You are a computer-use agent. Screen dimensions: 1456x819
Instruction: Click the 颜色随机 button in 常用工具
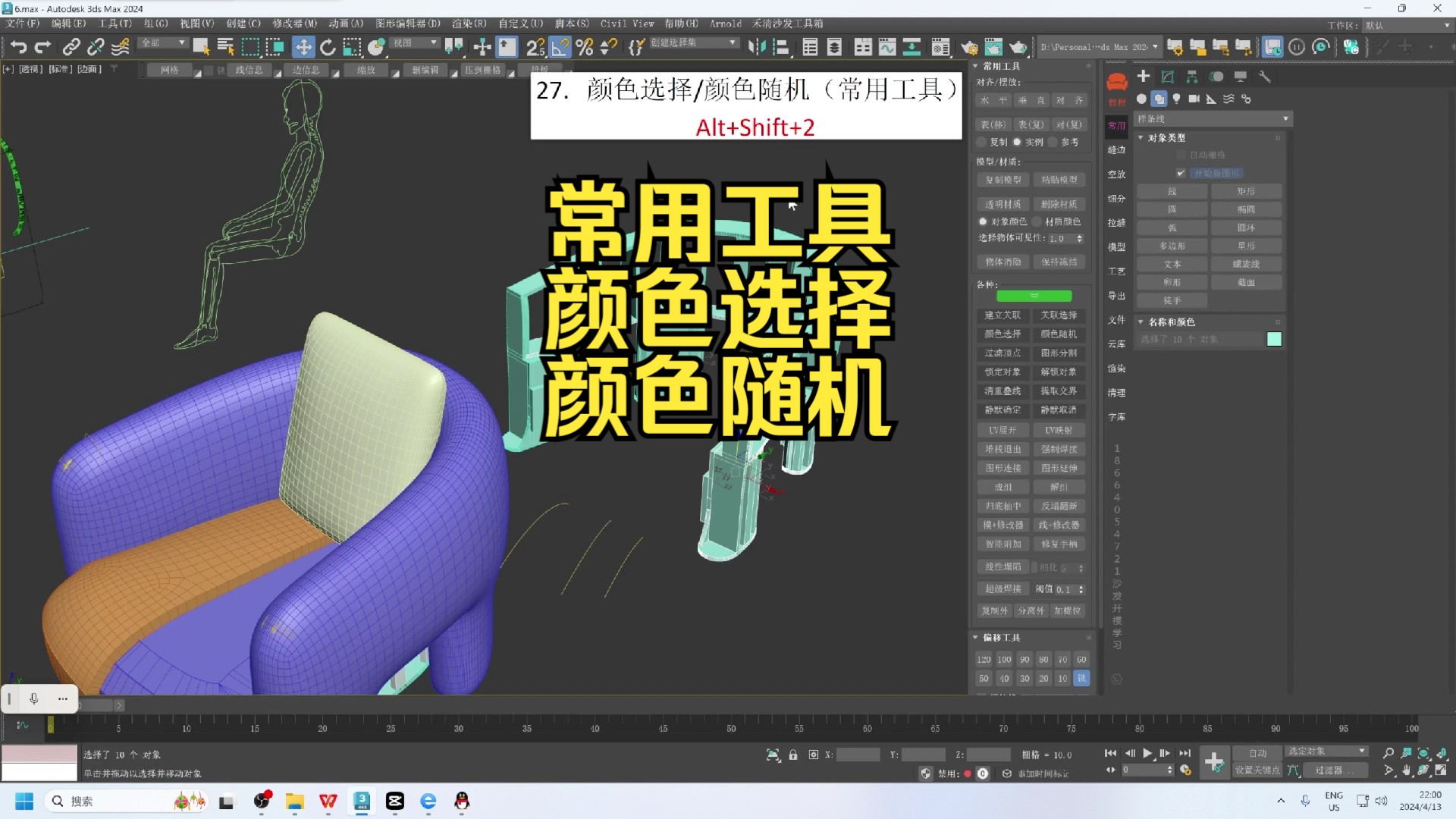coord(1059,334)
